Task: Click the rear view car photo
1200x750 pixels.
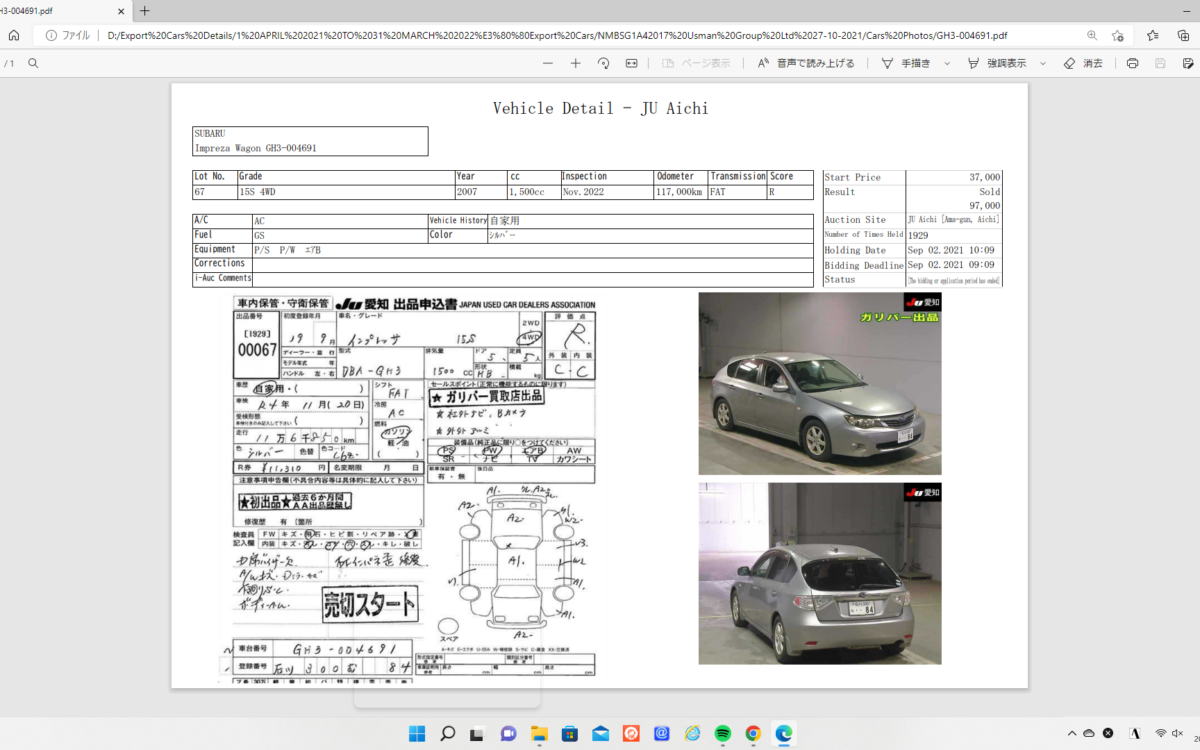Action: 820,573
